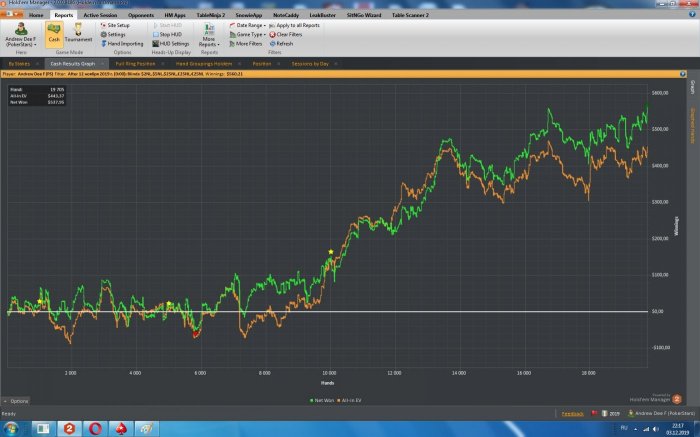Open Site Setup options

117,25
